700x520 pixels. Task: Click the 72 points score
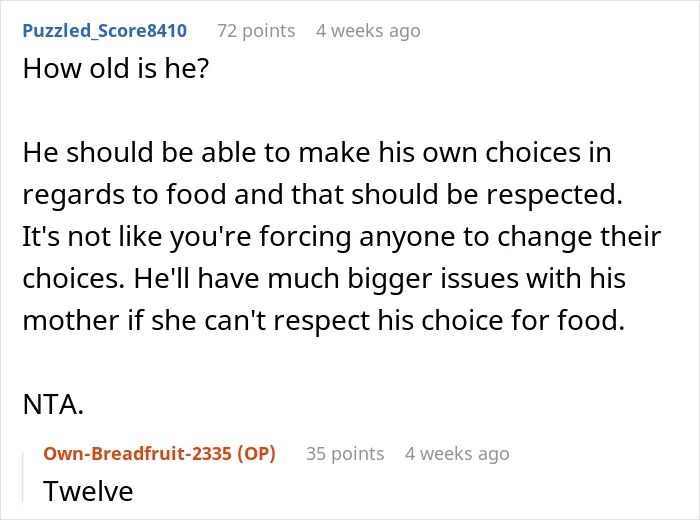click(x=256, y=31)
